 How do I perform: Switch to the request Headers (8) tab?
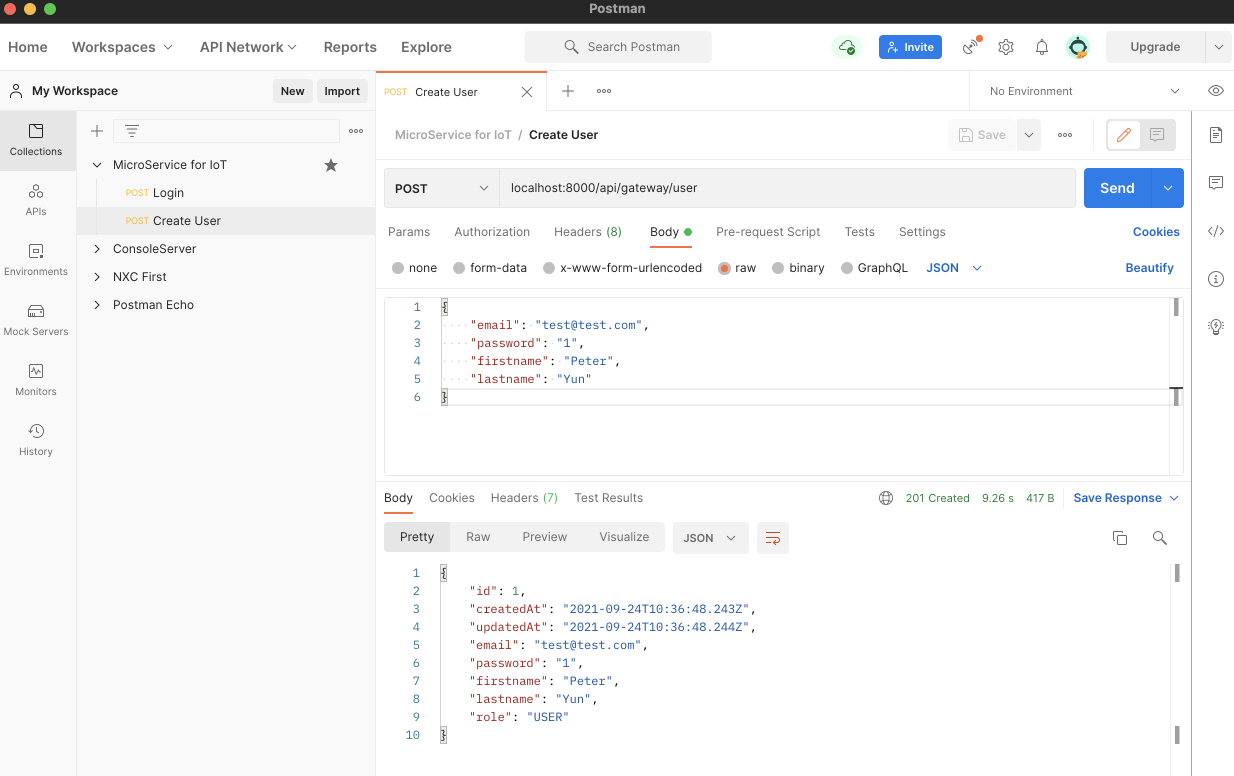click(x=588, y=232)
